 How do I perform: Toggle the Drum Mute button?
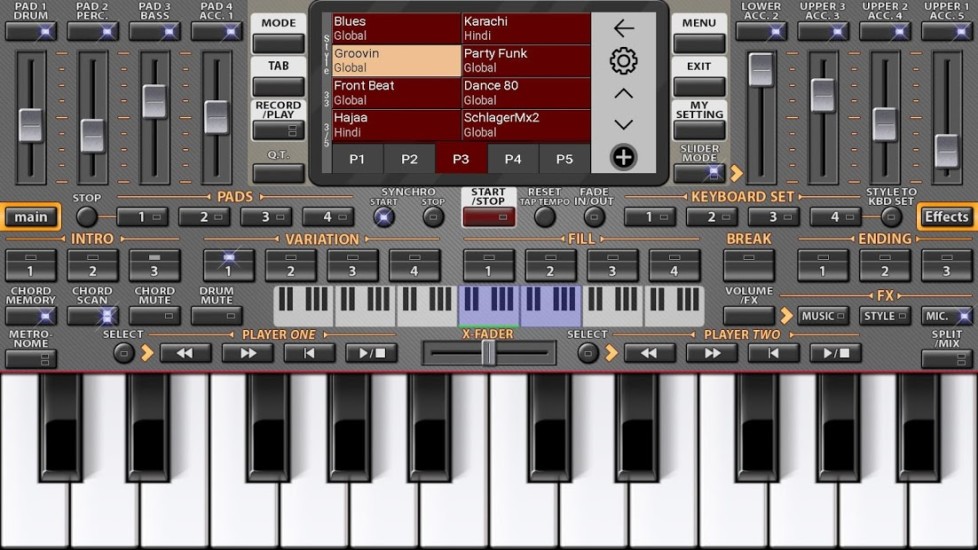click(x=216, y=316)
